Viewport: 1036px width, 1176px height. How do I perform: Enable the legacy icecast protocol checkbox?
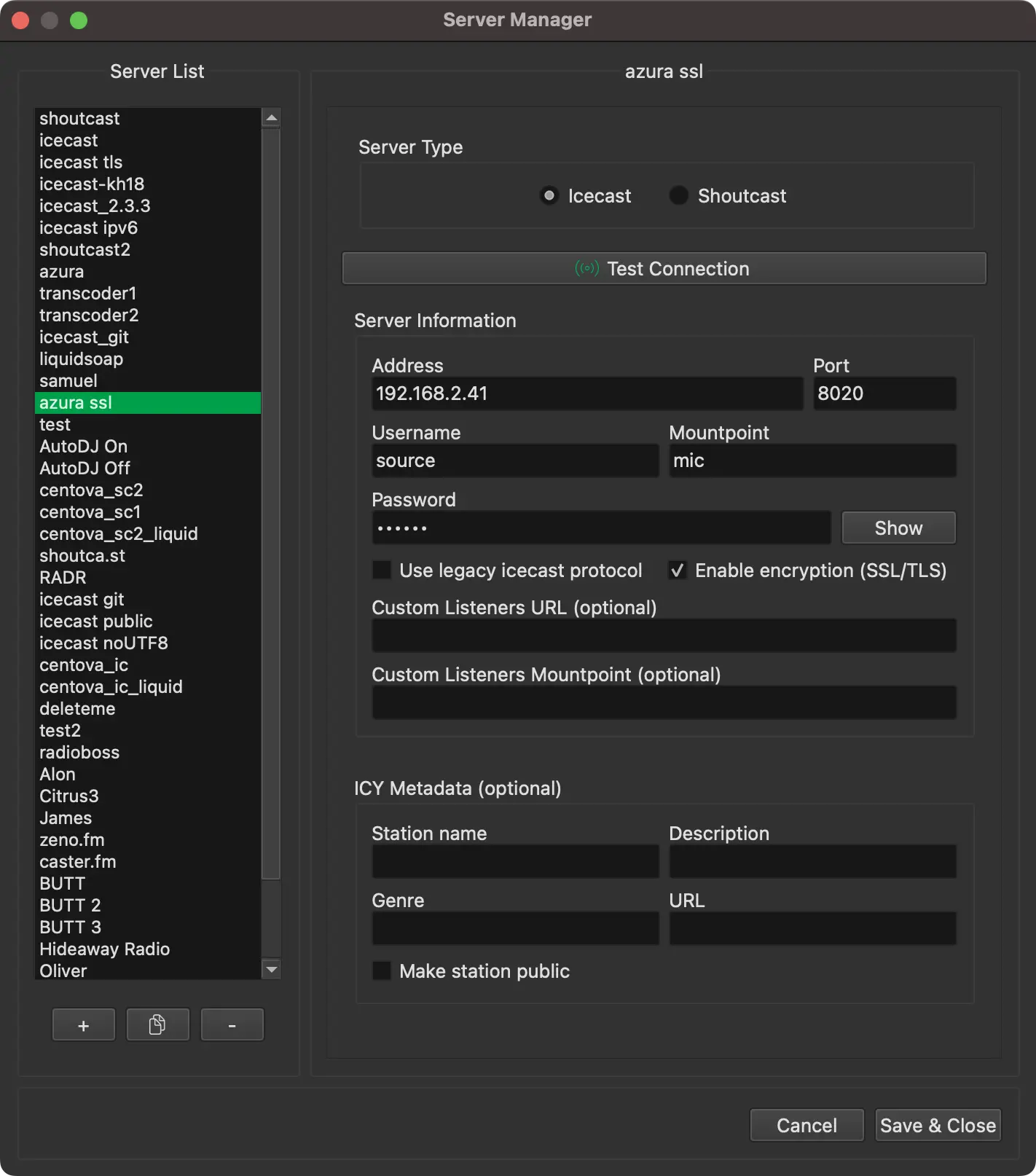coord(382,571)
